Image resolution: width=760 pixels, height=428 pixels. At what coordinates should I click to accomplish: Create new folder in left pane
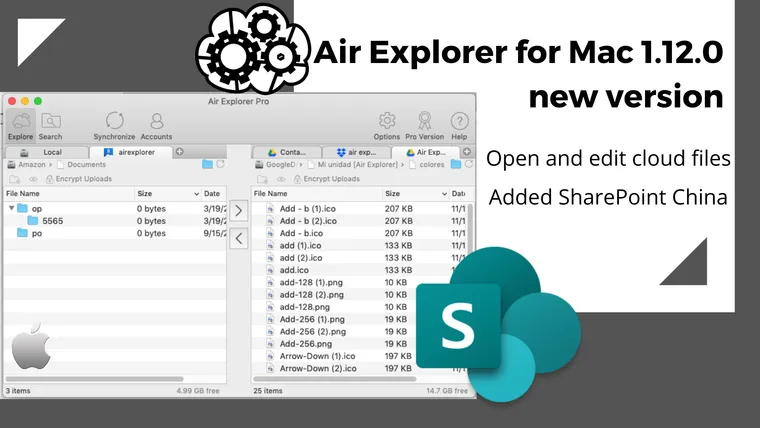[x=15, y=179]
